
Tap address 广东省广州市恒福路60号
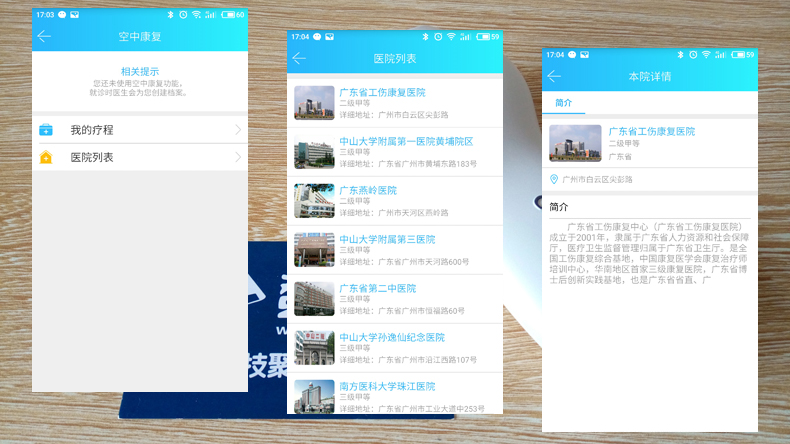[x=422, y=311]
